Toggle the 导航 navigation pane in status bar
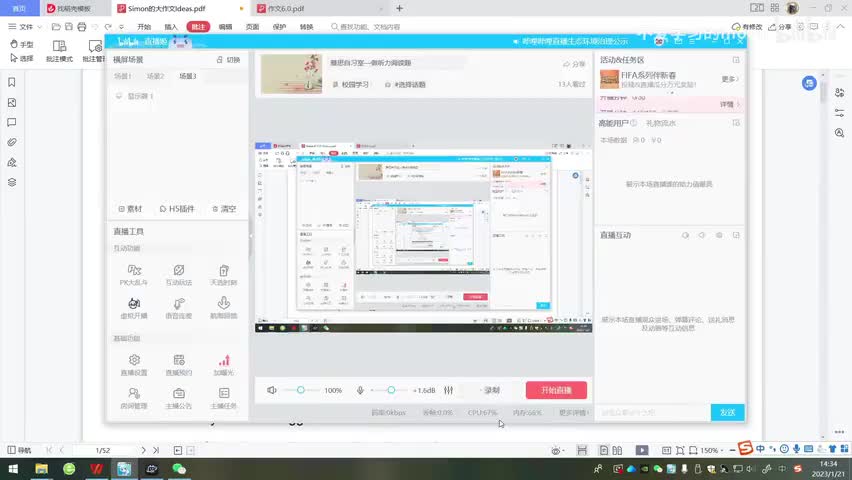This screenshot has width=852, height=480. pyautogui.click(x=19, y=450)
